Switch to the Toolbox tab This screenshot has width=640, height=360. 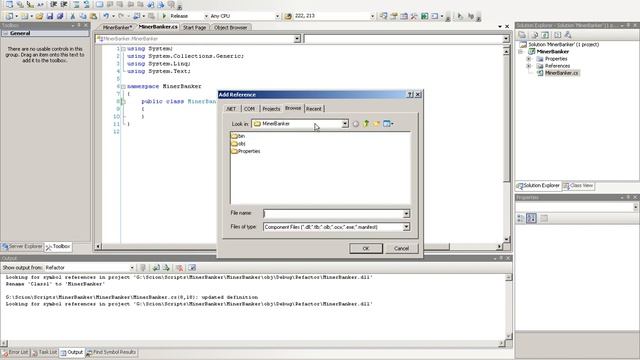(58, 247)
